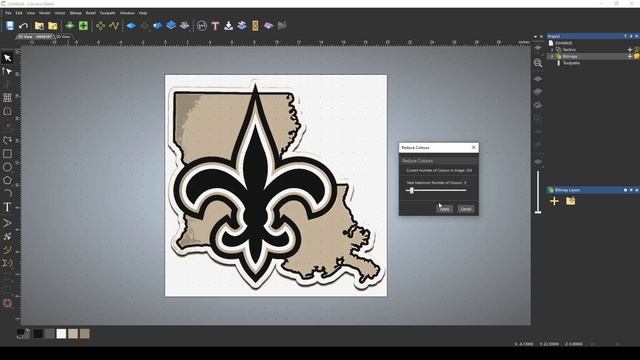Screen dimensions: 640x360
Task: Select the Text tool in left toolbar
Action: pyautogui.click(x=7, y=207)
